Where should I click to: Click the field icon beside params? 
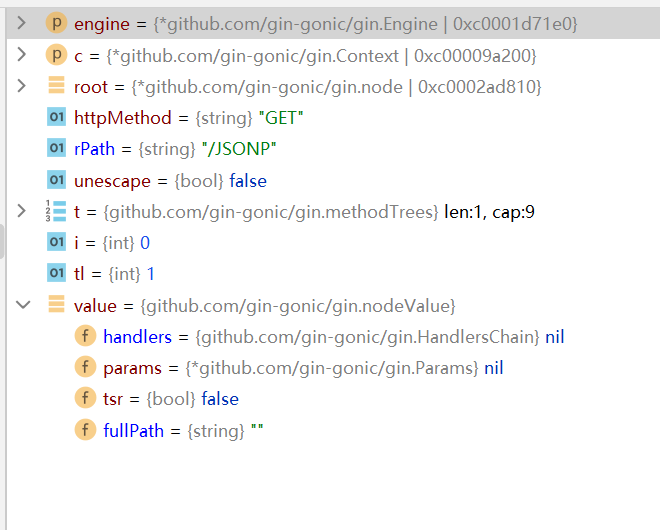85,367
